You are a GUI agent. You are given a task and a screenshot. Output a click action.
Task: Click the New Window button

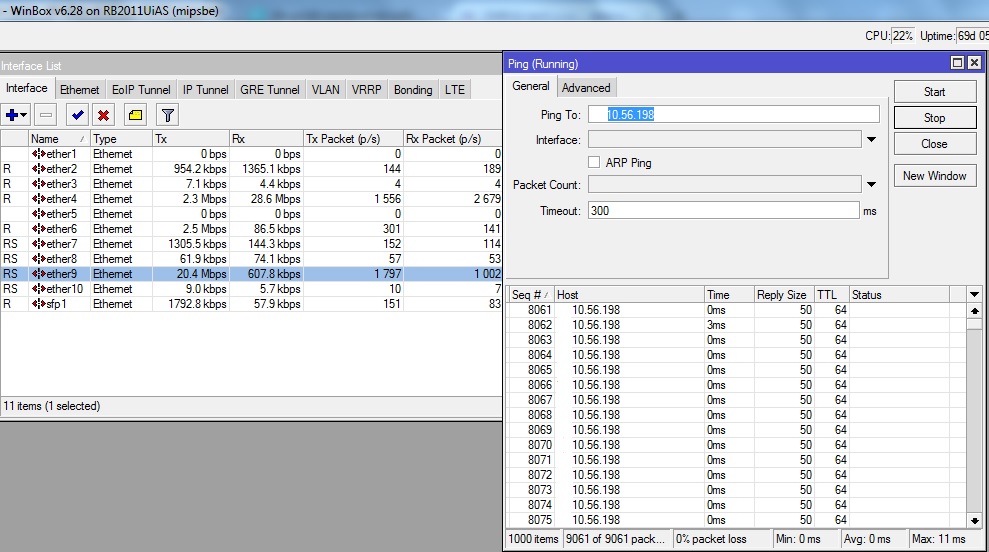[934, 176]
